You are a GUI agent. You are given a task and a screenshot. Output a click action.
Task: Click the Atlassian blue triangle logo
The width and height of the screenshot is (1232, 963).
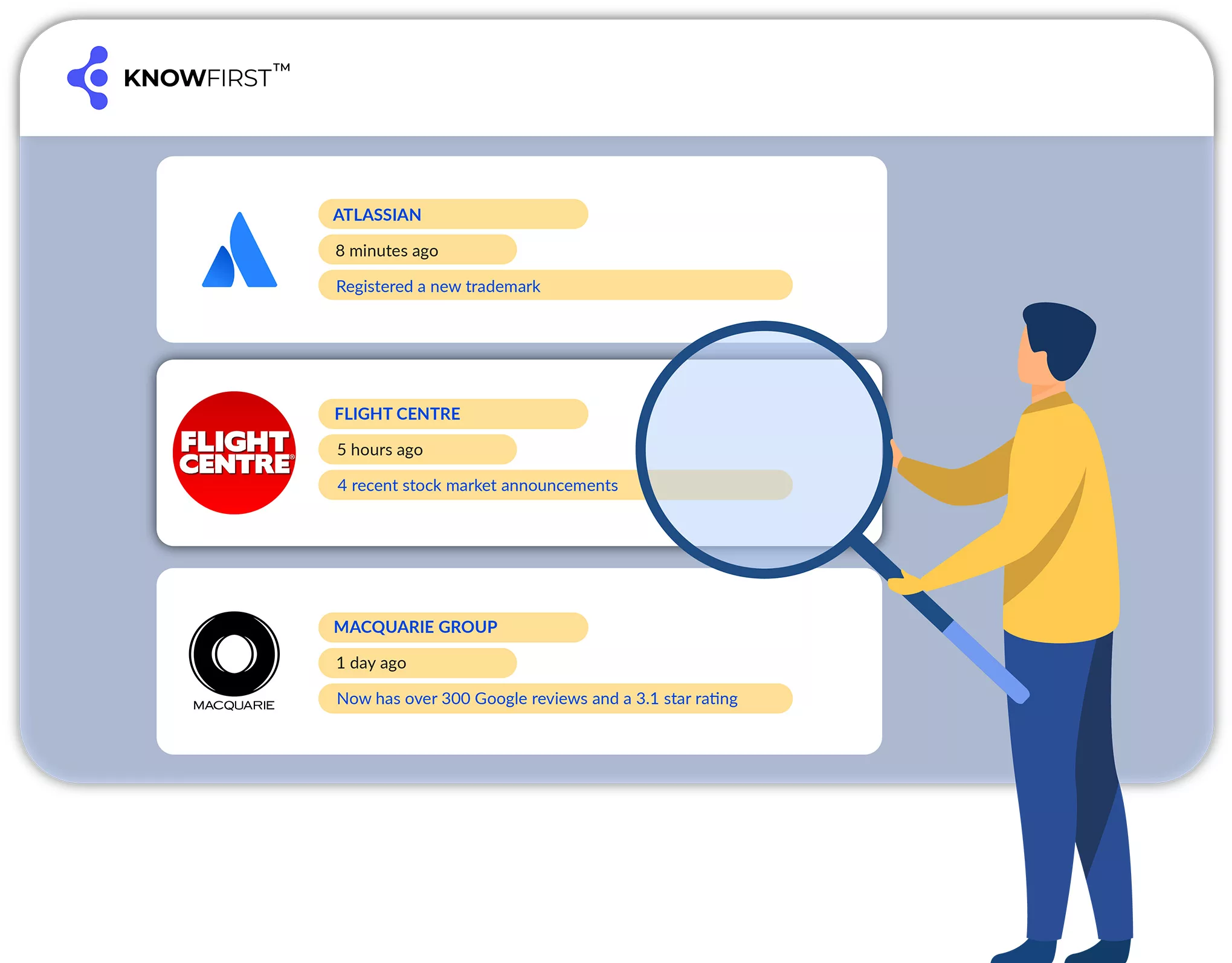(240, 251)
